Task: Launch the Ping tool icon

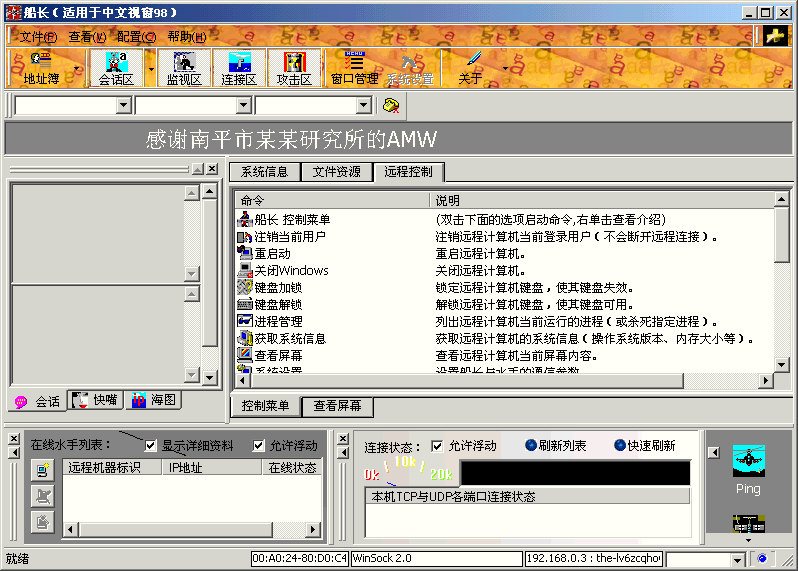Action: (x=747, y=470)
